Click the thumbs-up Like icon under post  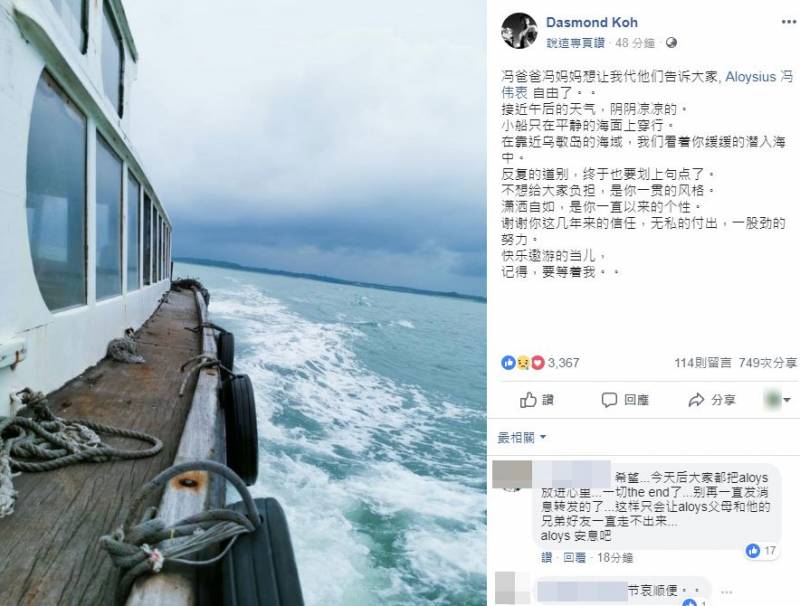[528, 400]
